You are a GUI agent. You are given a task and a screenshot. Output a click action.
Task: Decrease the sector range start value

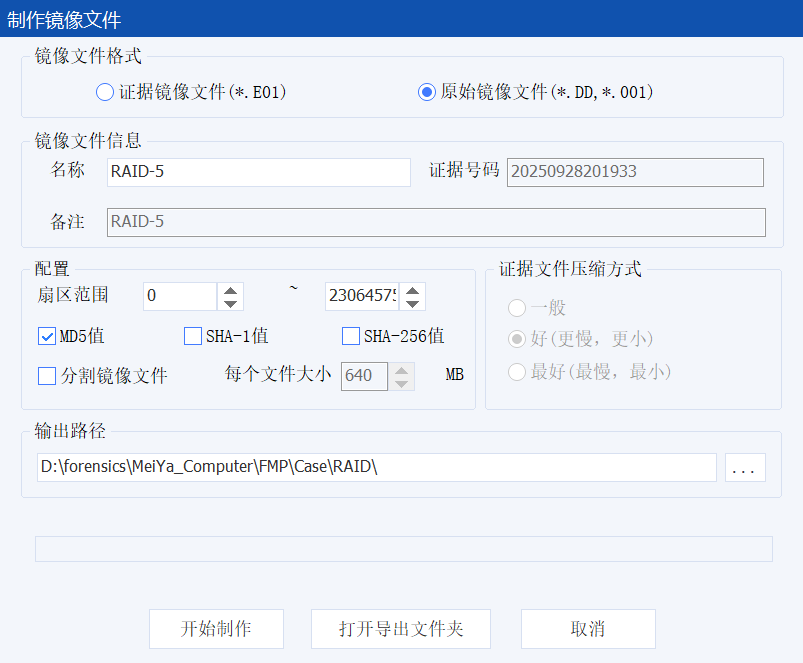[231, 303]
